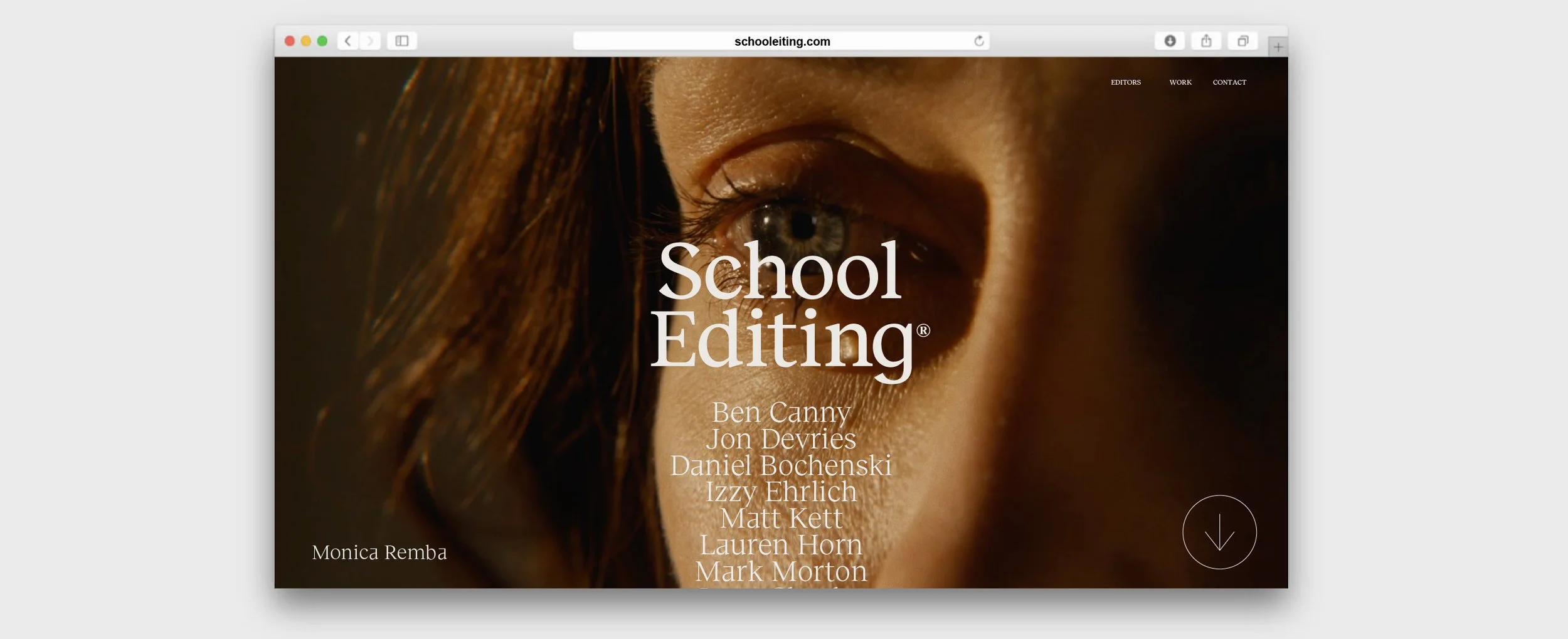The image size is (1568, 639).
Task: Click the schooleiting.com address bar
Action: click(781, 41)
